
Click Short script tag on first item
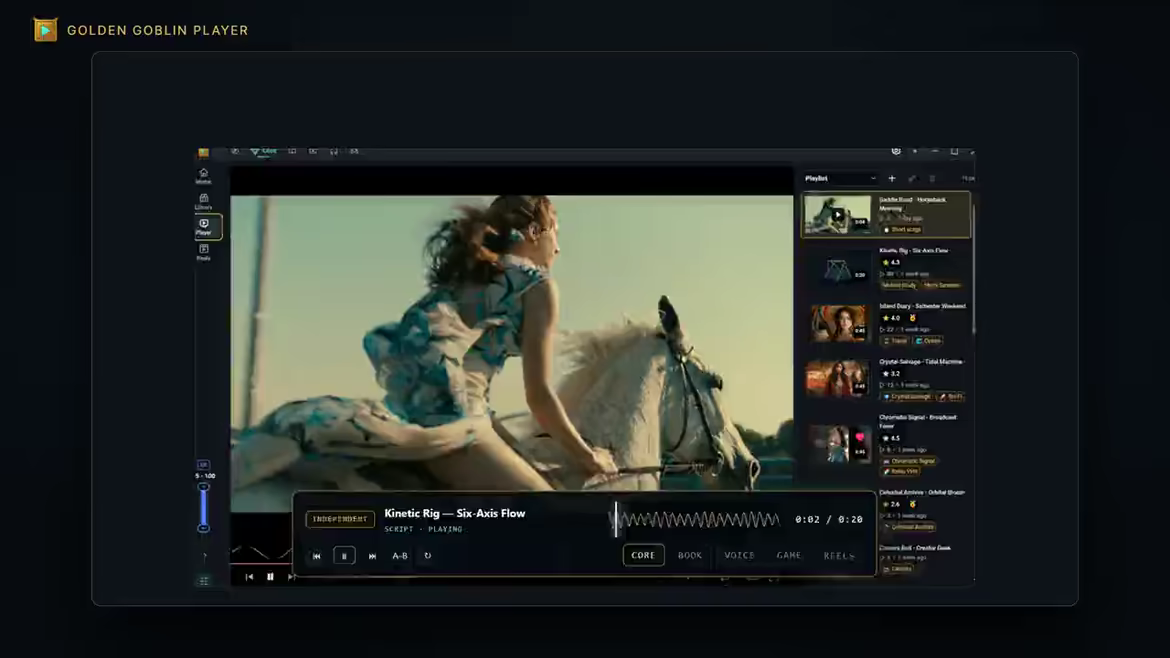point(903,230)
